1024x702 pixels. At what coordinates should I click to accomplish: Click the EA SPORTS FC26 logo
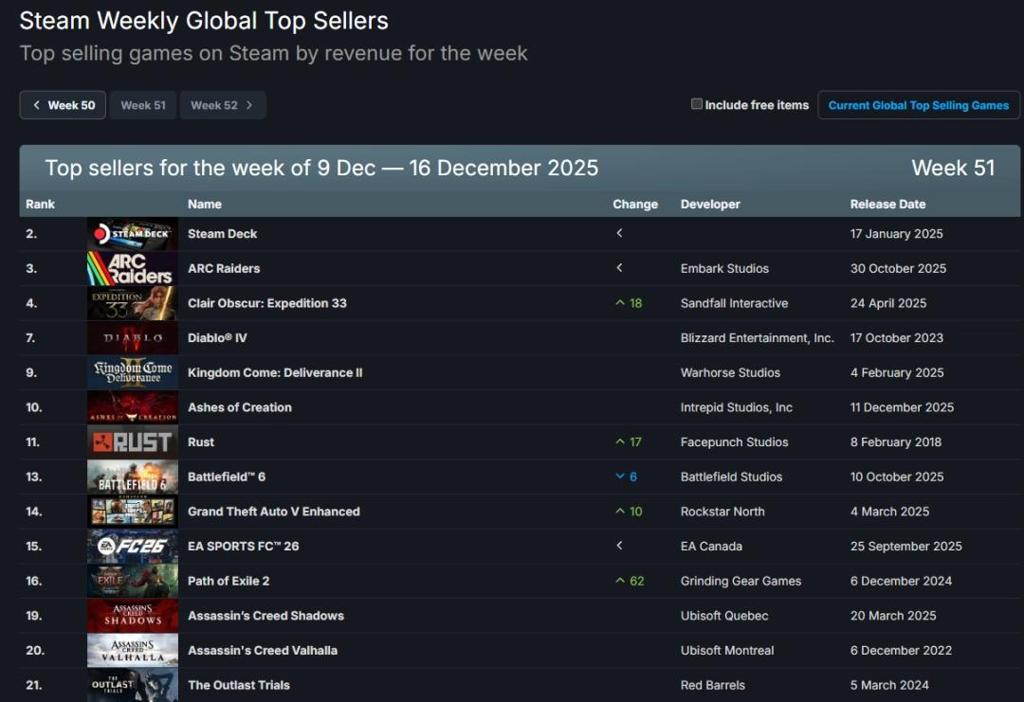132,547
